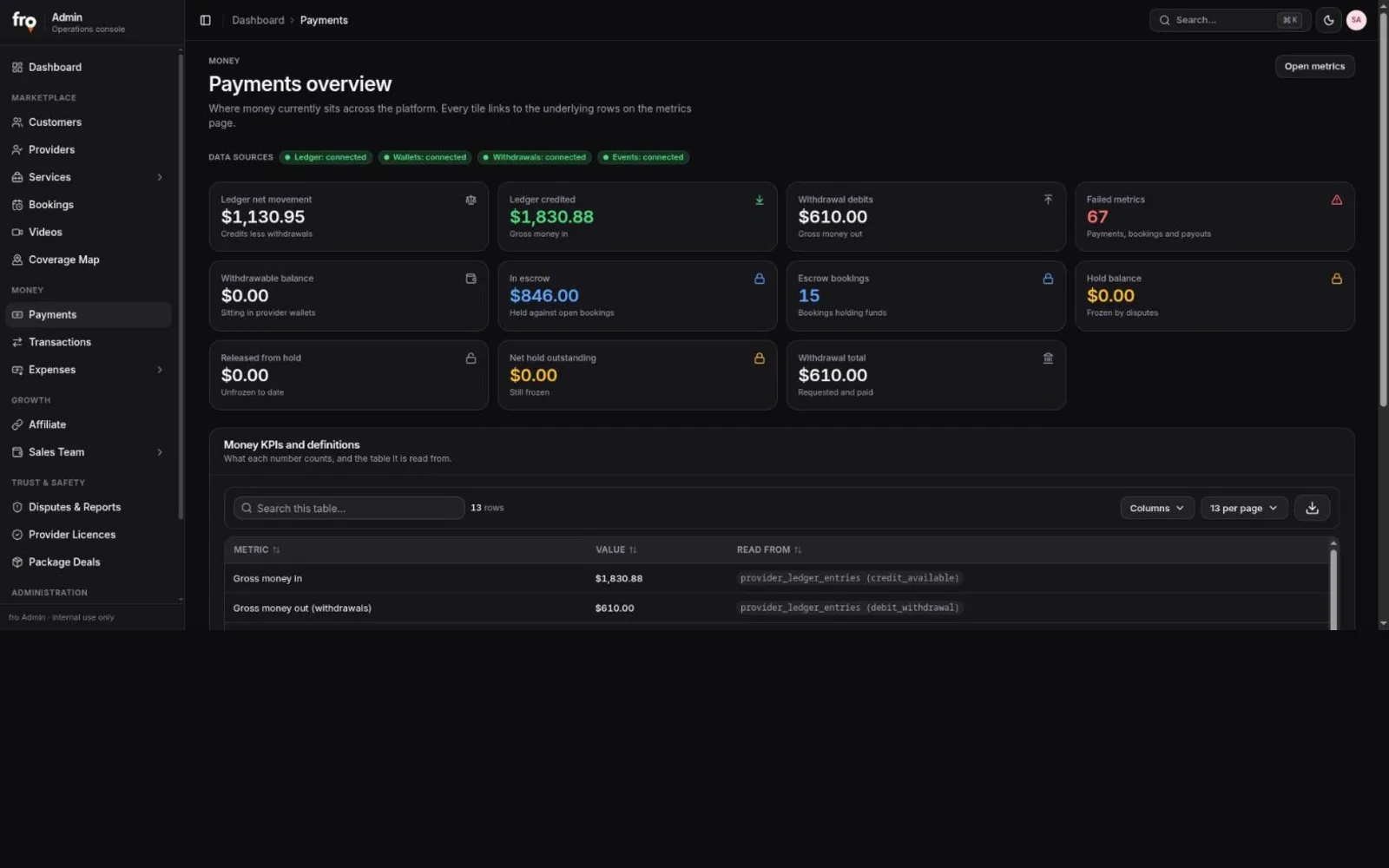Viewport: 1389px width, 868px height.
Task: Click the bank icon on Withdrawal total tile
Action: coord(1048,358)
